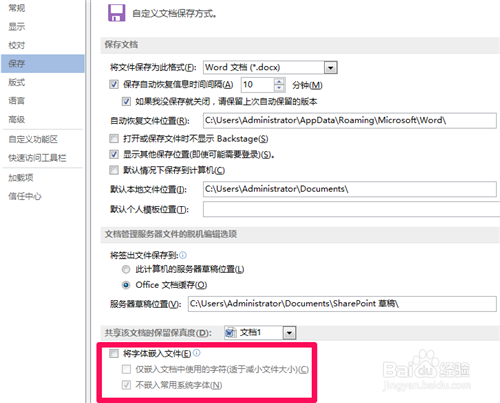Open the 版式 options category

coord(17,82)
